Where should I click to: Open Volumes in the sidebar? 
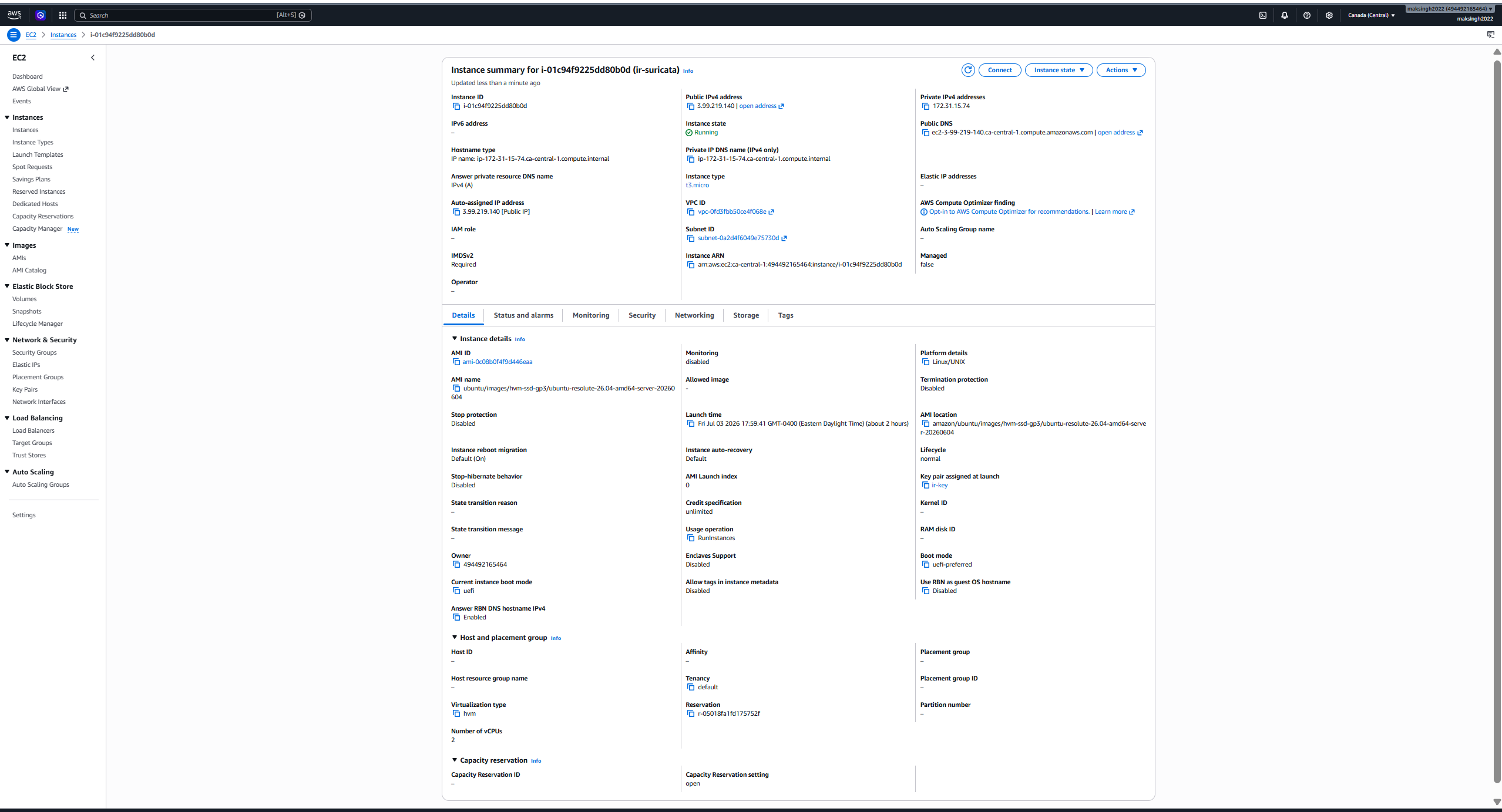[24, 299]
